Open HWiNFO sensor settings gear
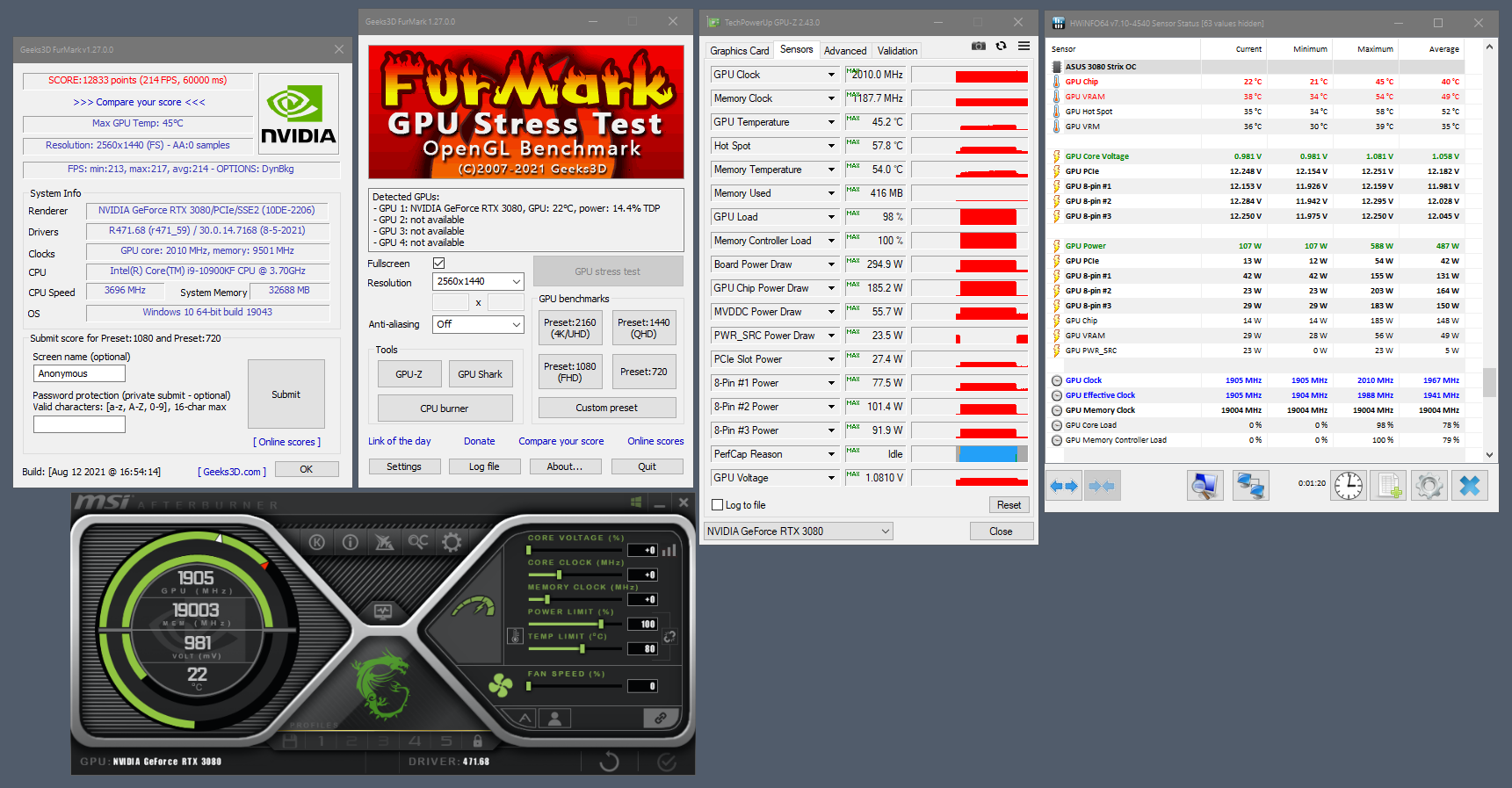Screen dimensions: 1512x788 [x=1429, y=486]
